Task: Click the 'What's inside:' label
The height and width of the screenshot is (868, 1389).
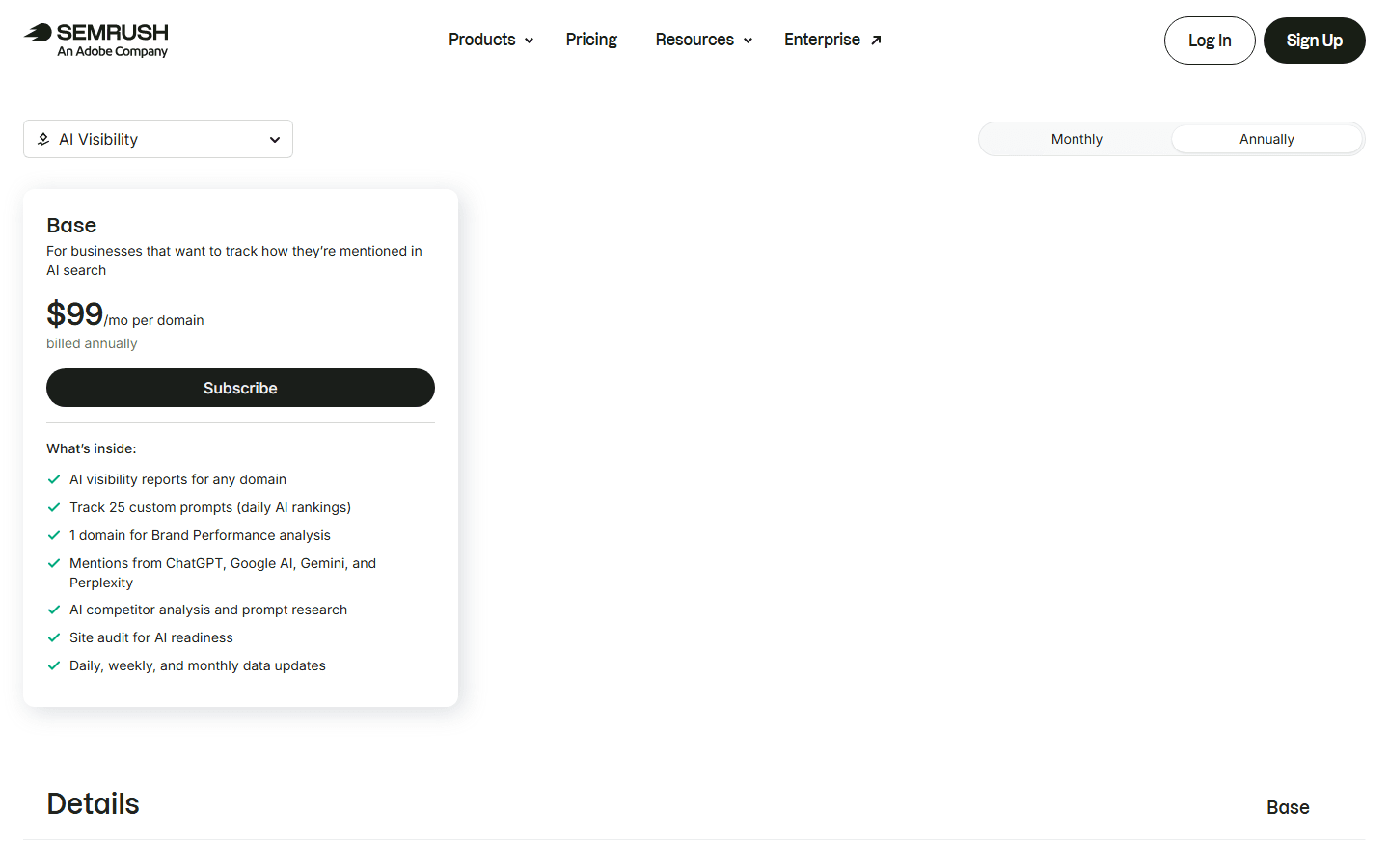Action: (x=92, y=448)
